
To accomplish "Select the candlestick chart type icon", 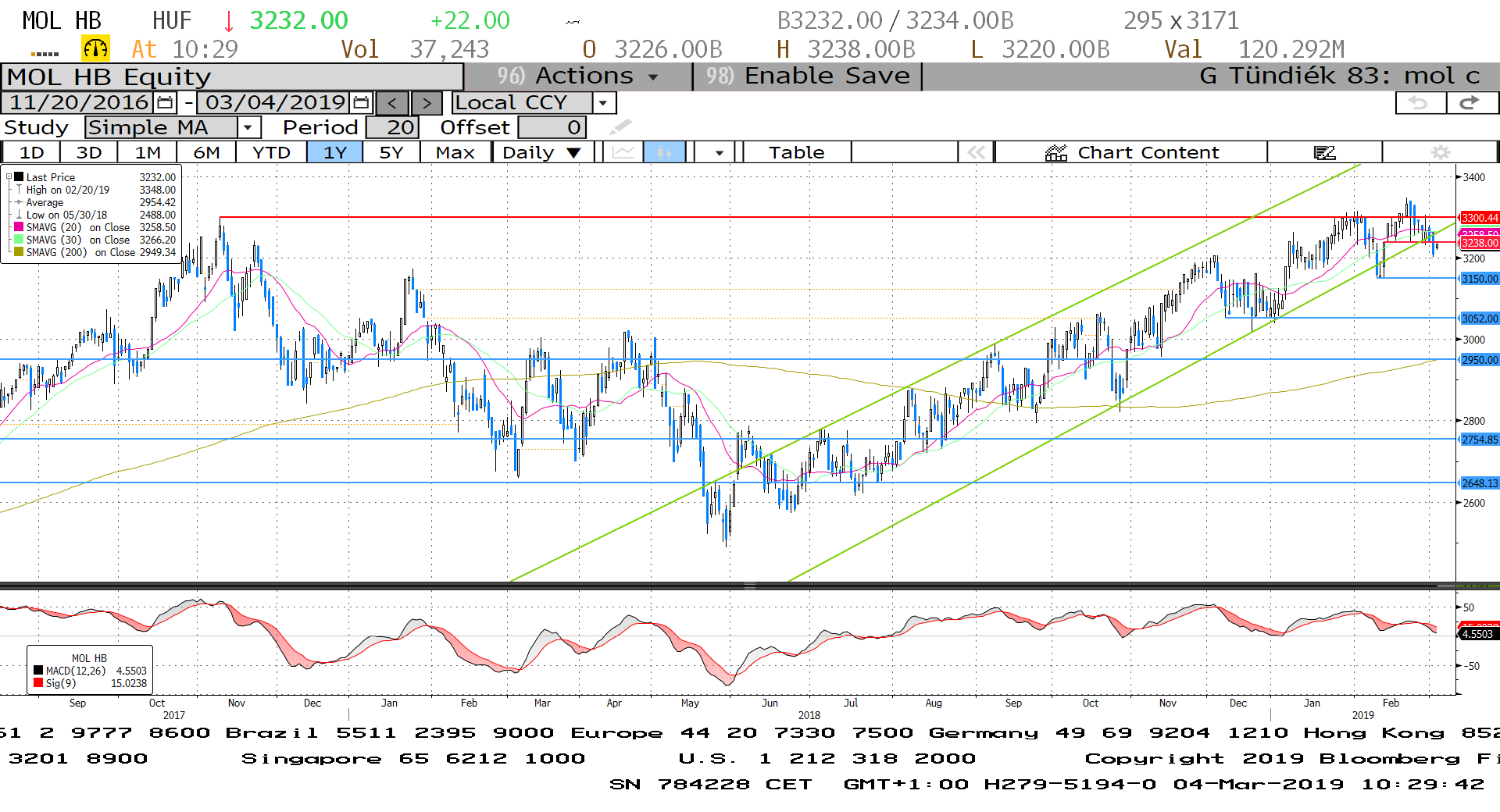I will (x=664, y=152).
